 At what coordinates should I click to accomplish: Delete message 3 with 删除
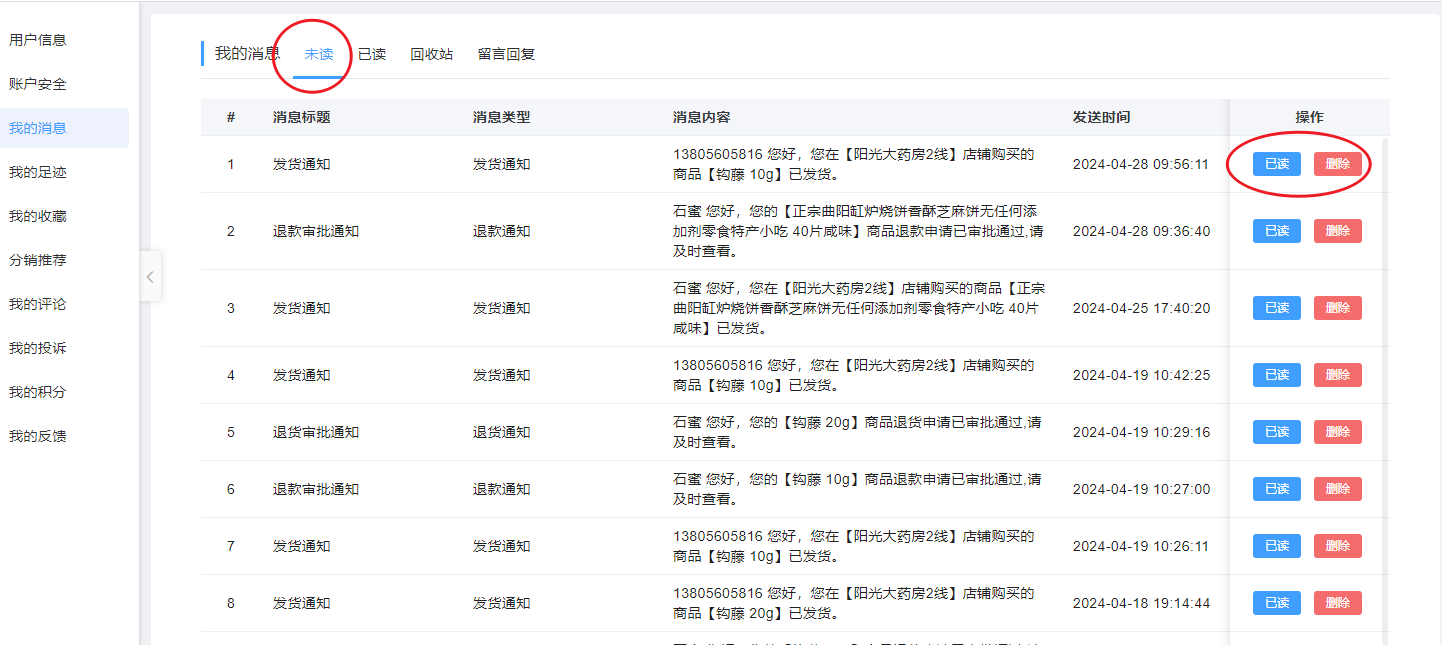[x=1338, y=308]
